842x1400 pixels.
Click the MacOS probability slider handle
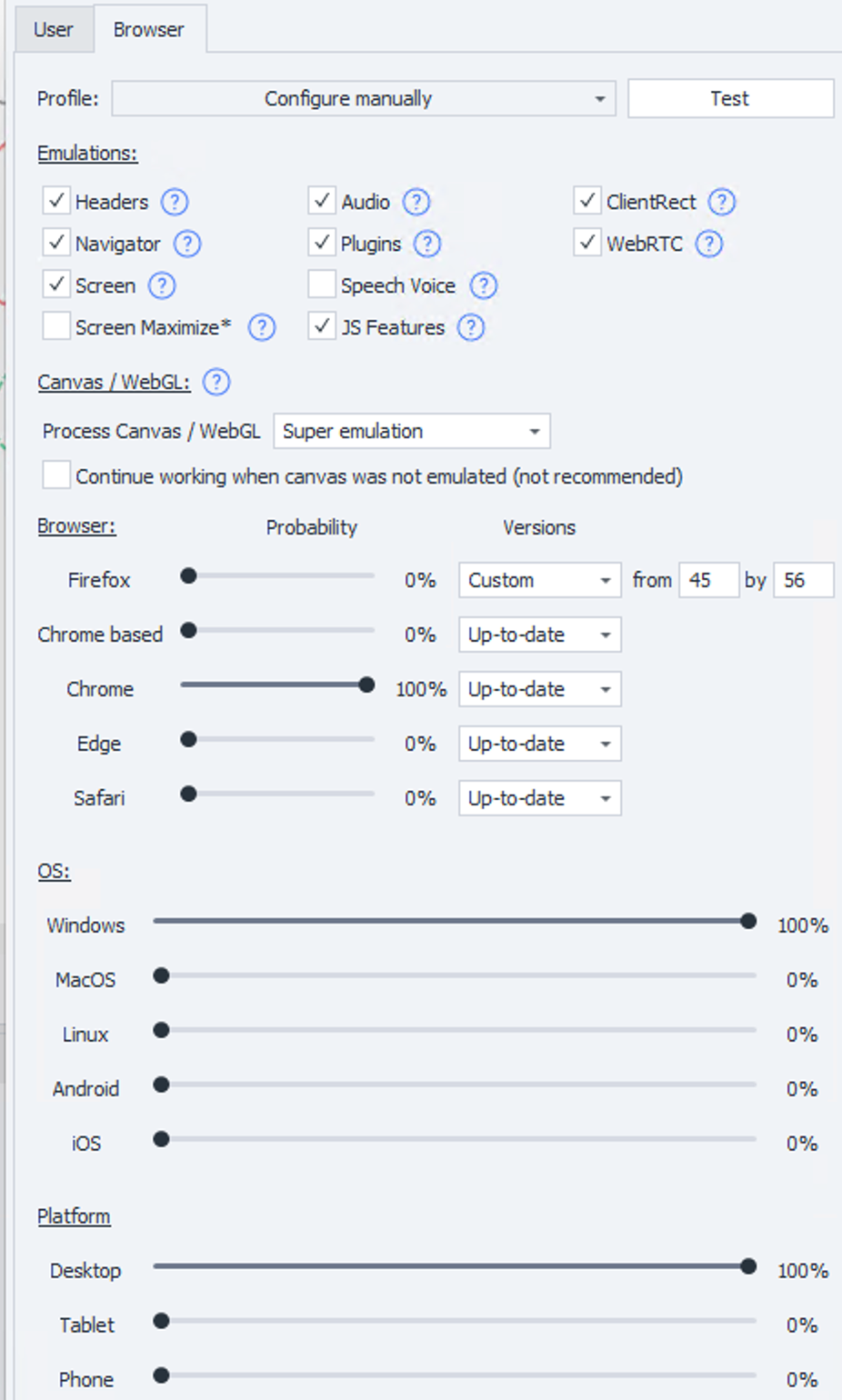coord(161,975)
